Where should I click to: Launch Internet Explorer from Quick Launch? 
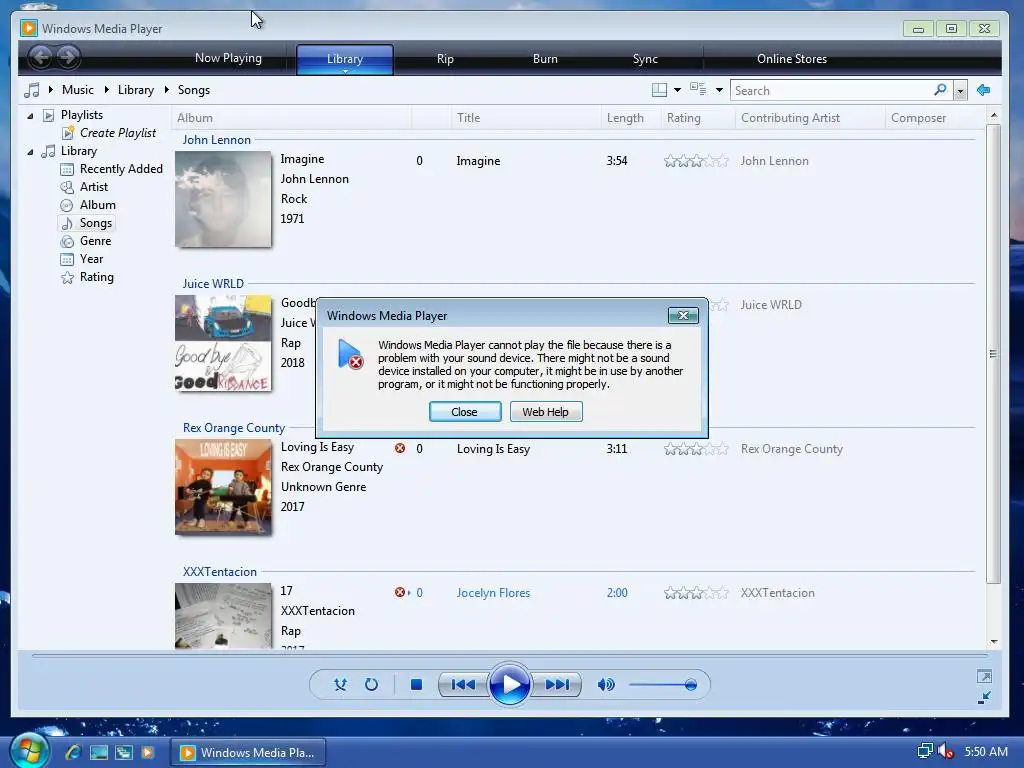pyautogui.click(x=73, y=752)
